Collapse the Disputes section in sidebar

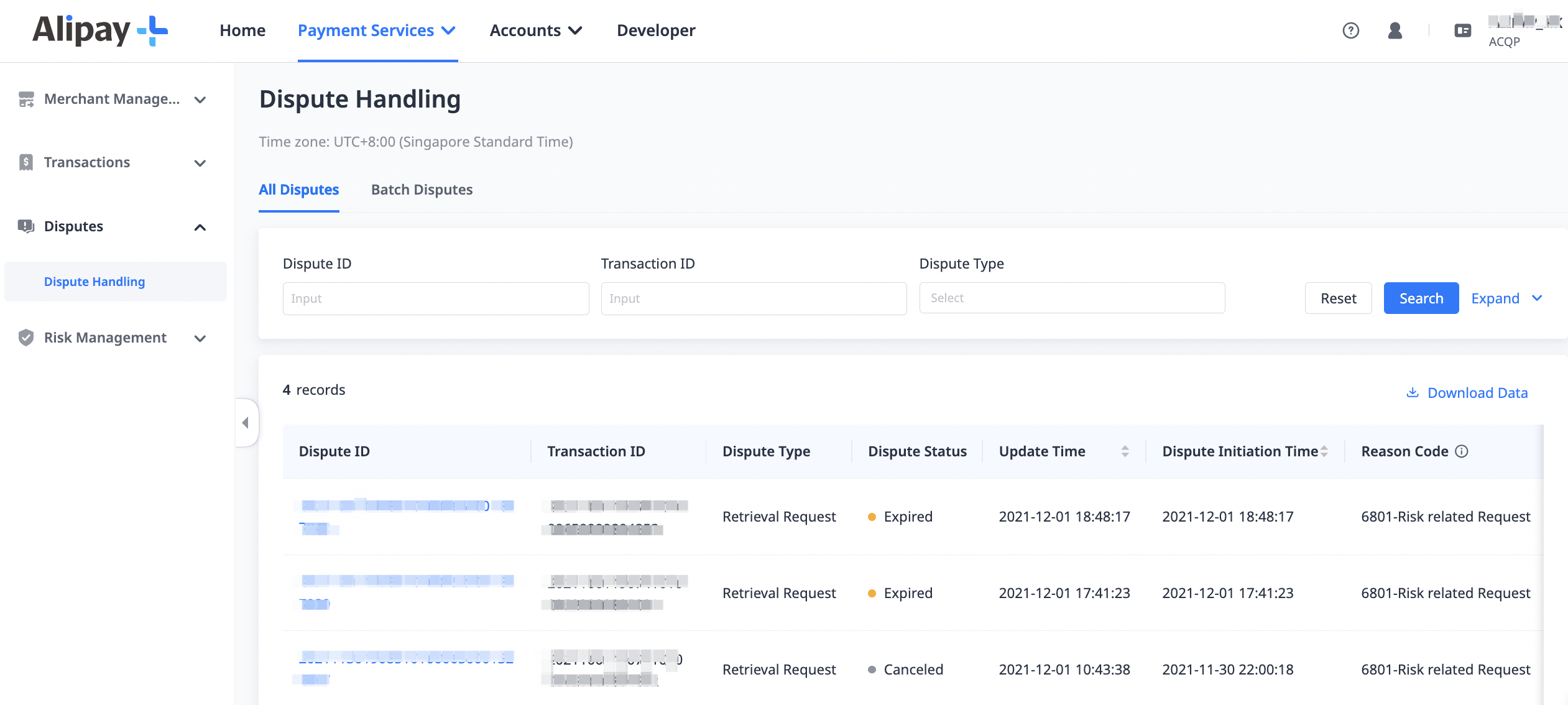(x=200, y=227)
